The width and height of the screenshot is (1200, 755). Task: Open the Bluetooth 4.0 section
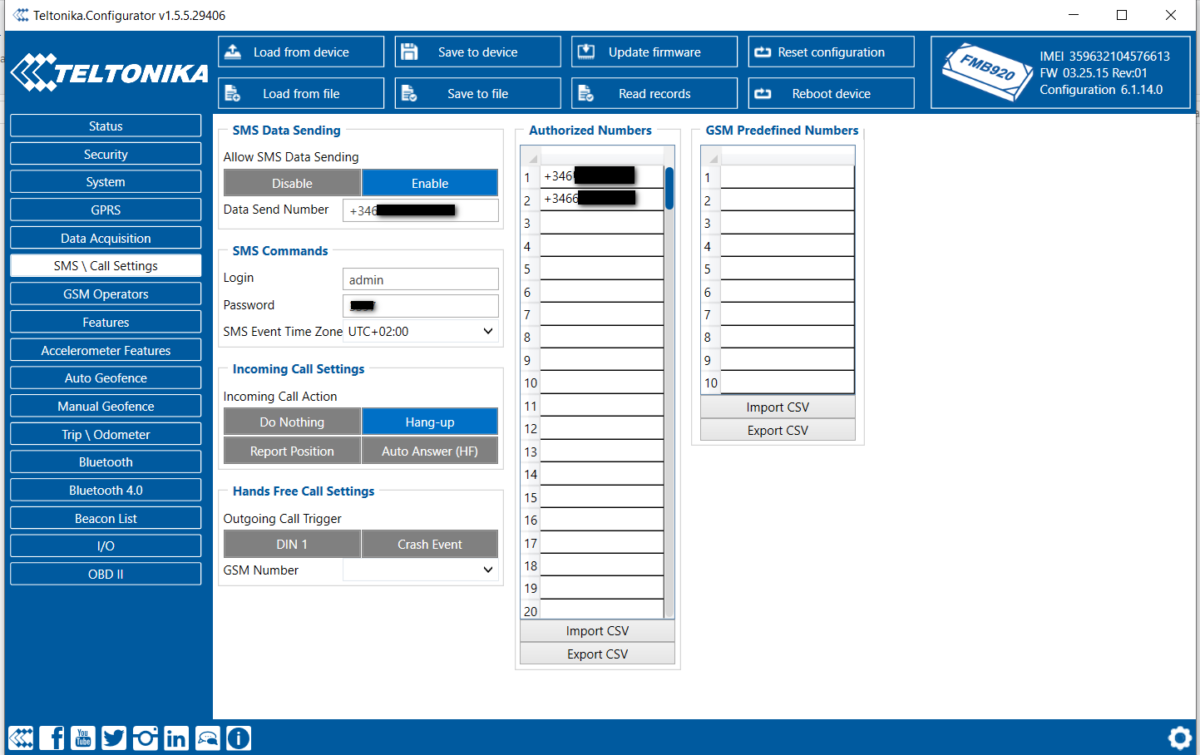pyautogui.click(x=105, y=490)
